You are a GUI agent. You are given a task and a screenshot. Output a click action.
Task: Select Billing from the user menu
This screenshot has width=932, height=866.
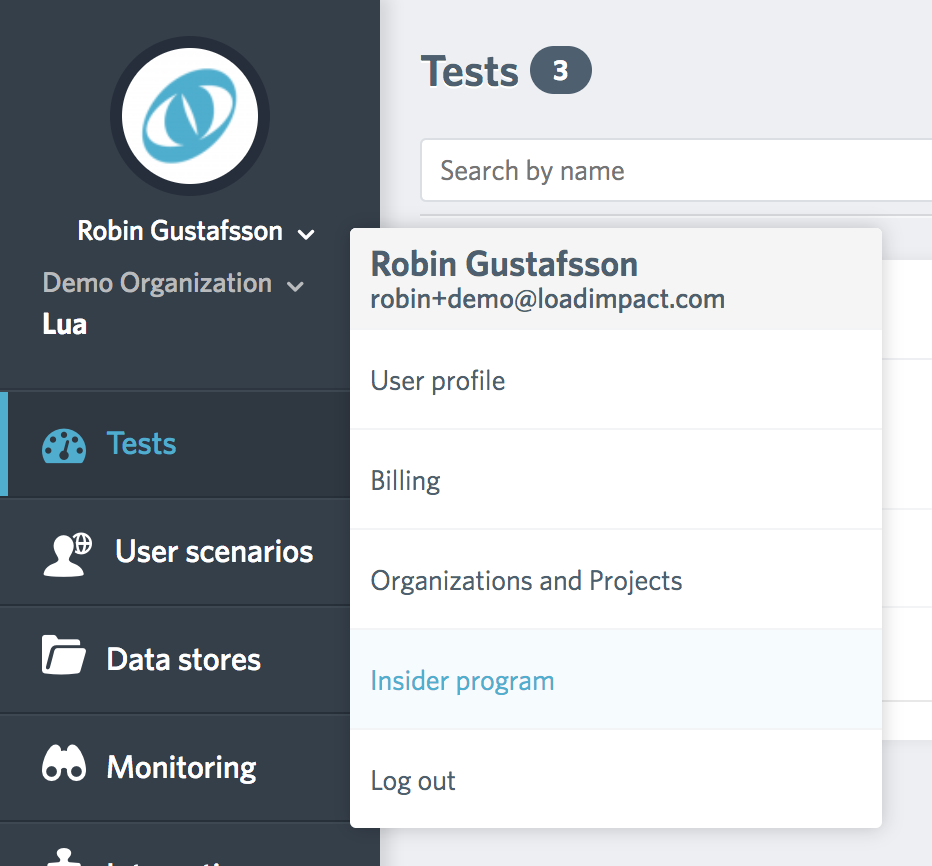click(x=616, y=480)
